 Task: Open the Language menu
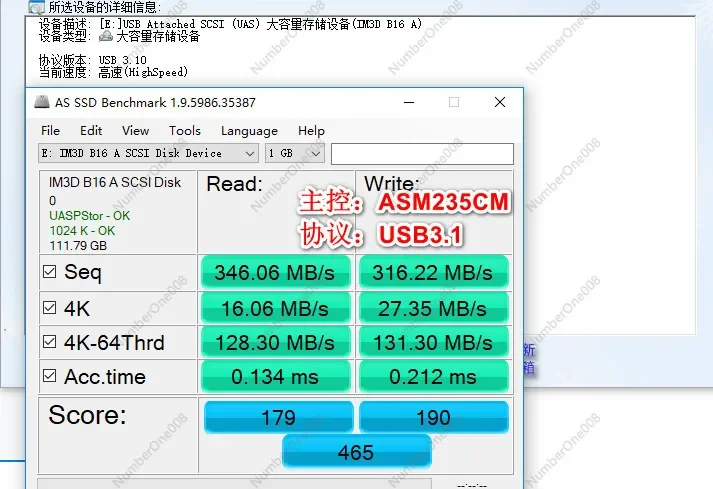[249, 131]
